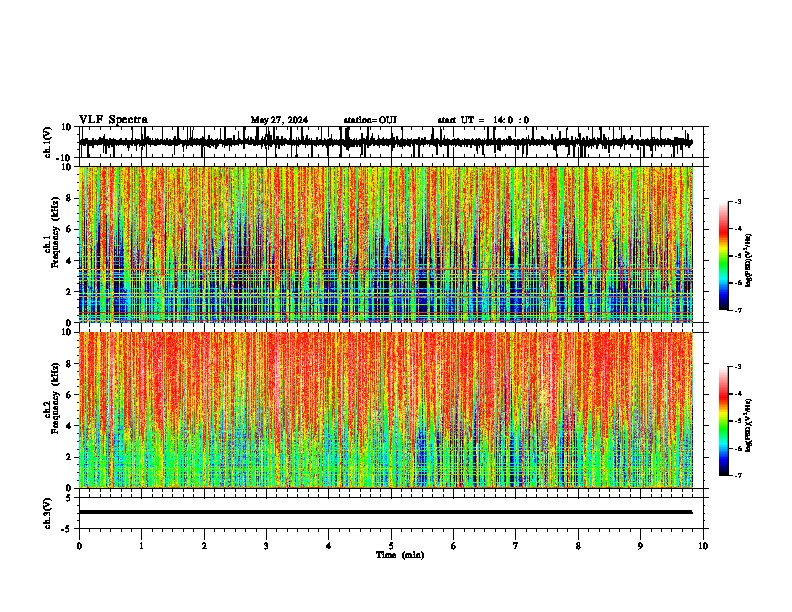Viewport: 792px width, 612px height.
Task: Click the "8" kHz tick on ch.1 spectrogram
Action: (x=69, y=198)
